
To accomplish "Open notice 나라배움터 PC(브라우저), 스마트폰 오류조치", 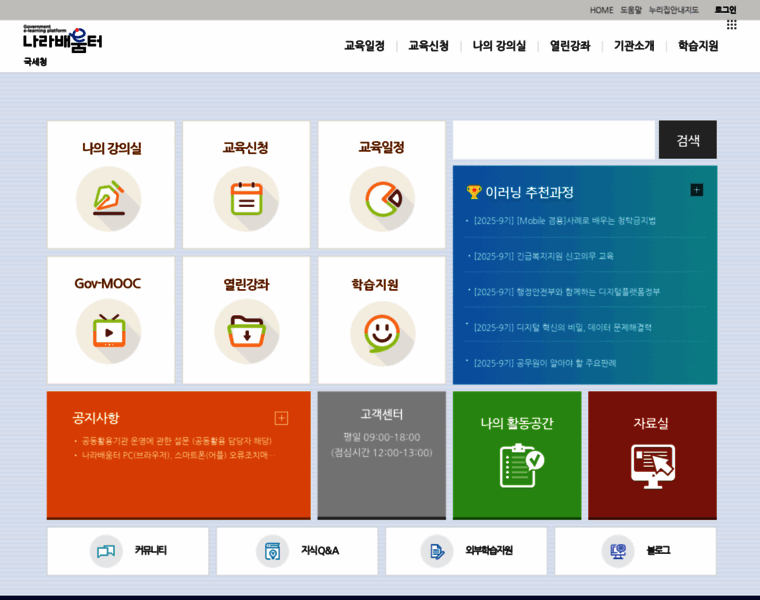I will click(x=178, y=455).
